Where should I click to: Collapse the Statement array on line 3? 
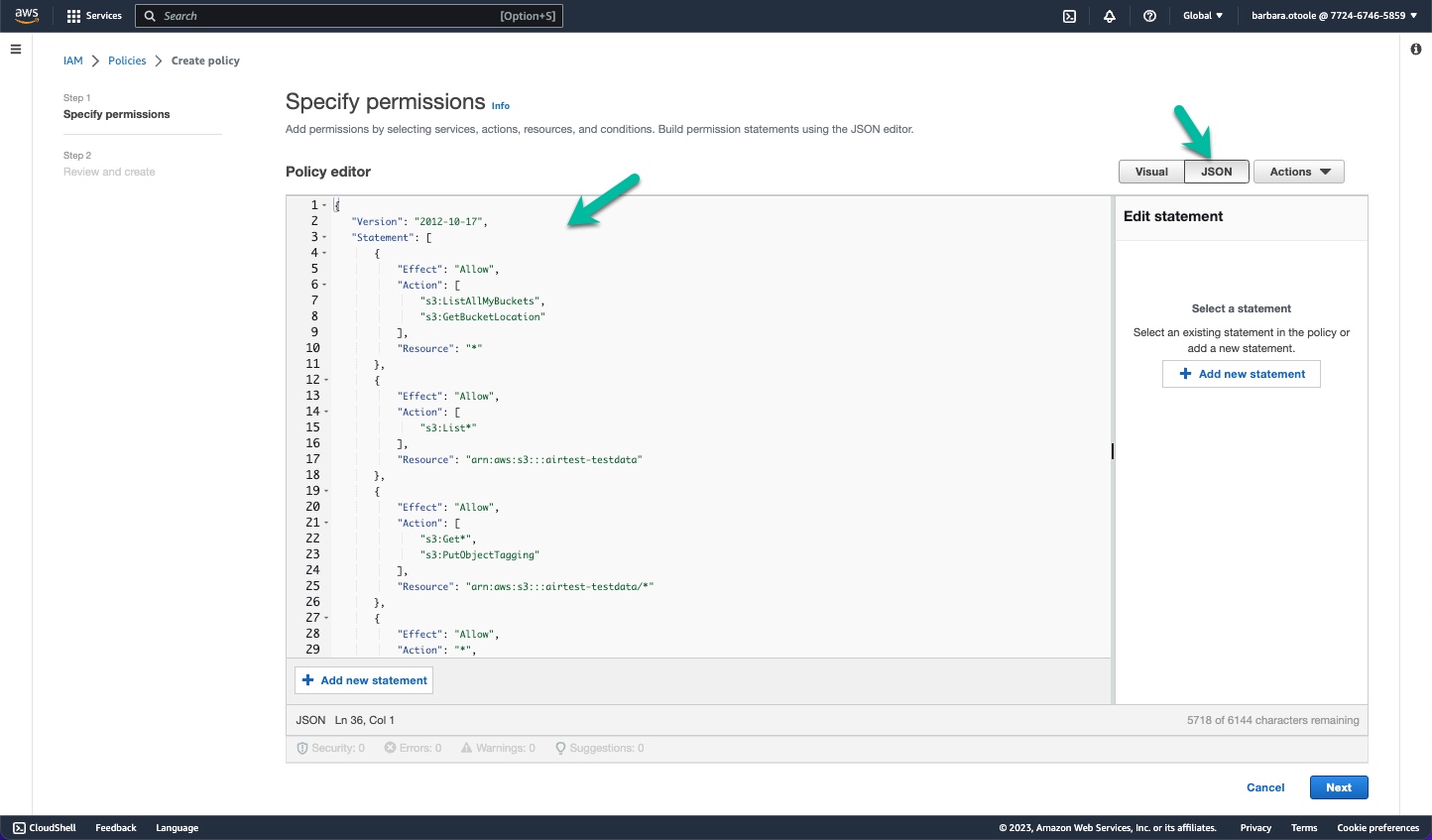tap(322, 237)
